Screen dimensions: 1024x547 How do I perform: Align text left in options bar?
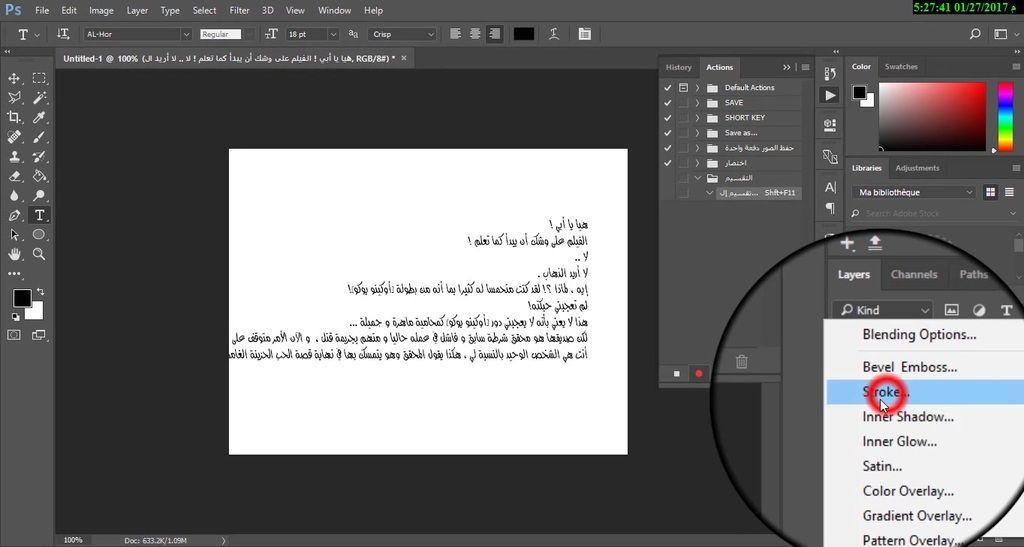pyautogui.click(x=456, y=34)
